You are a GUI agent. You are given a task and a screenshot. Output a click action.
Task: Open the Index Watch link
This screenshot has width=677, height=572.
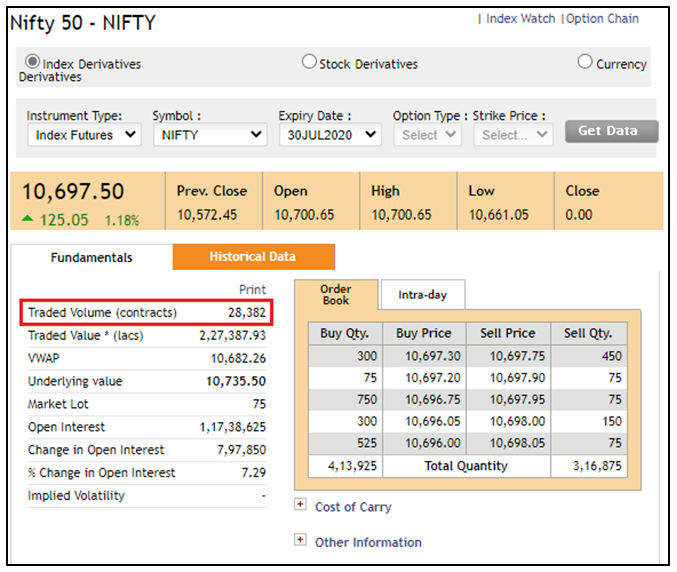(x=520, y=19)
